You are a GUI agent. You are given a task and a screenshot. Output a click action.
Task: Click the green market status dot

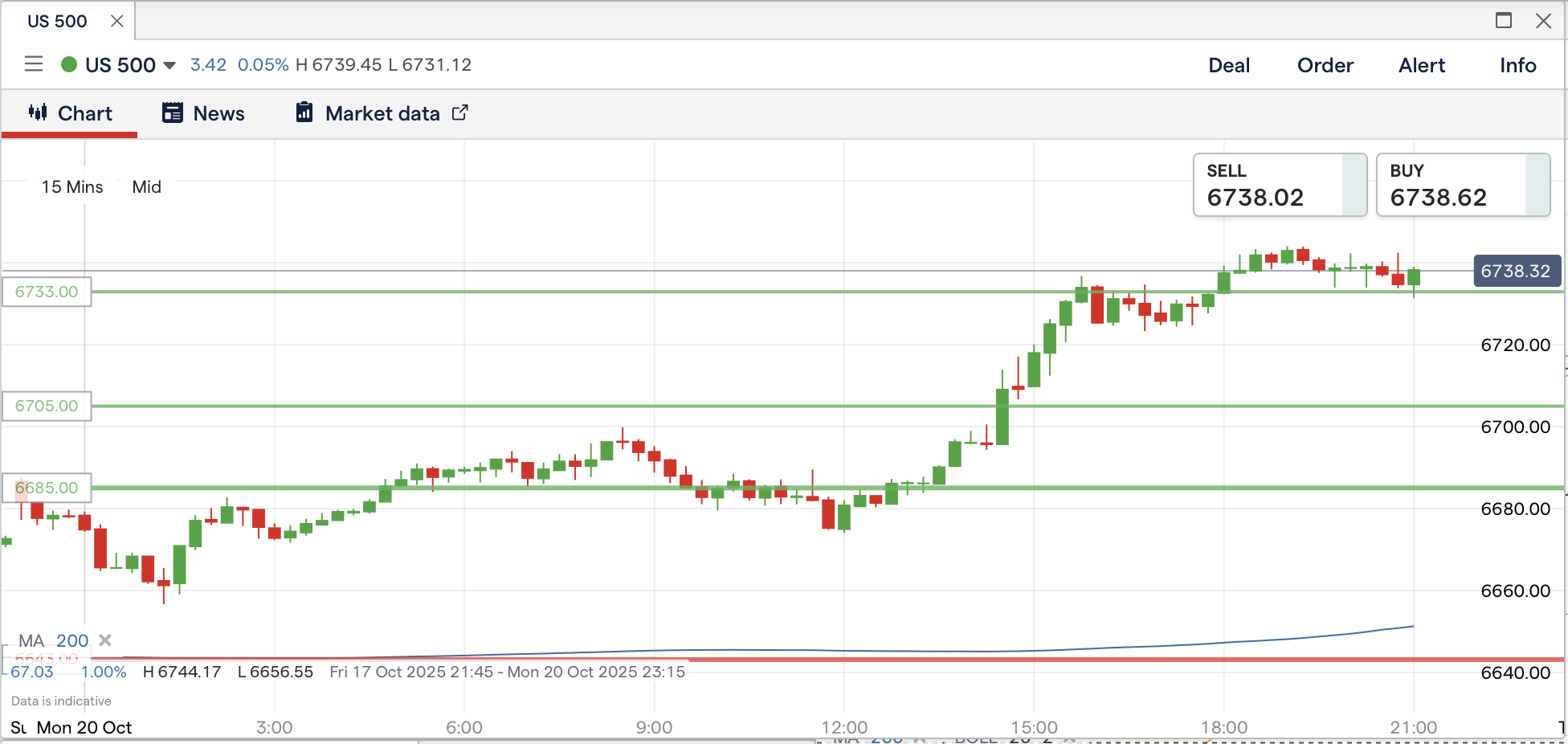tap(69, 64)
